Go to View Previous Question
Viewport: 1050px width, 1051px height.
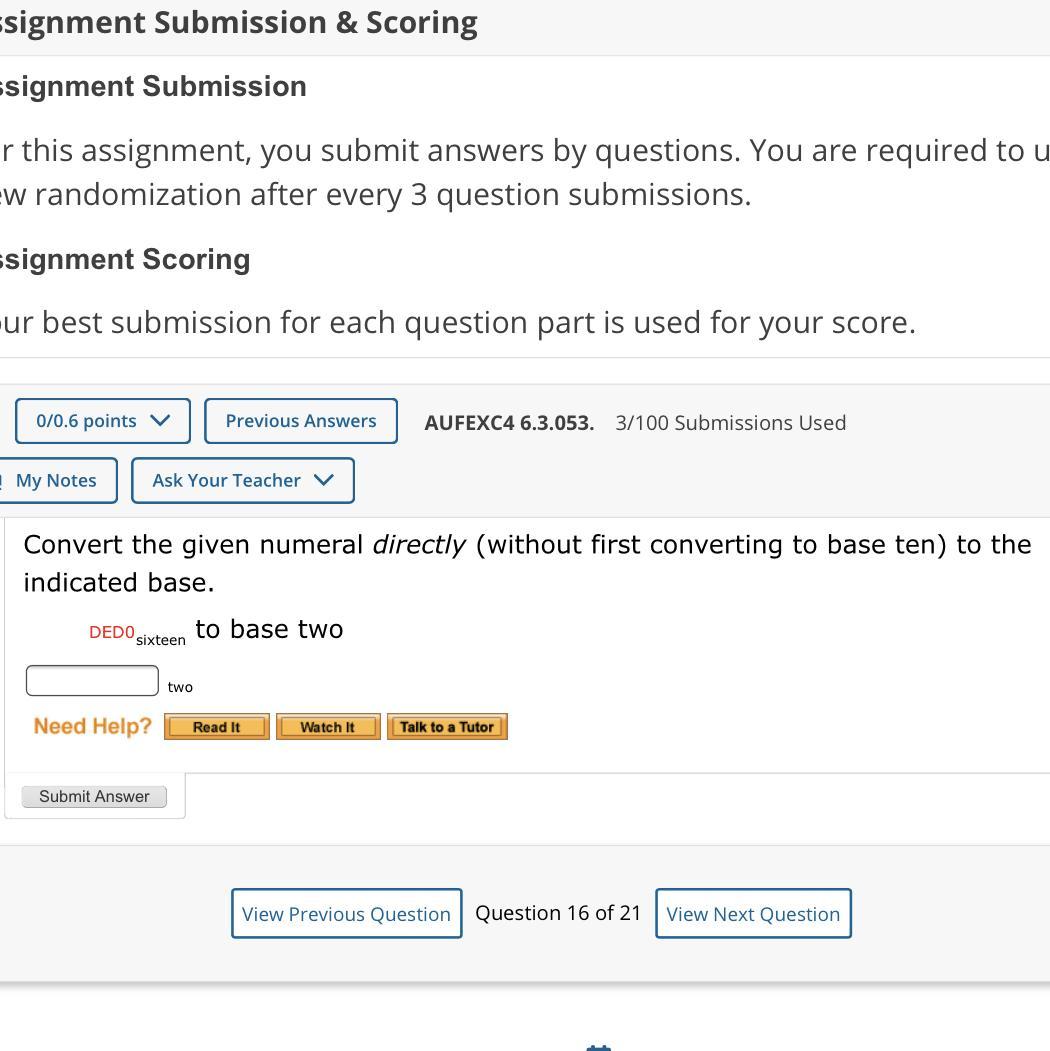click(346, 914)
